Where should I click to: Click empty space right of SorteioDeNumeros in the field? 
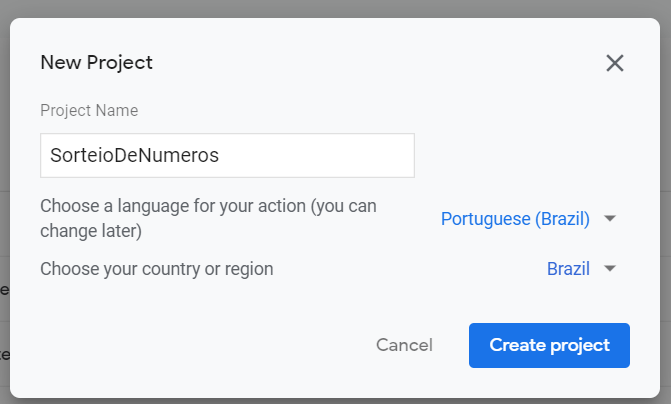coord(317,155)
